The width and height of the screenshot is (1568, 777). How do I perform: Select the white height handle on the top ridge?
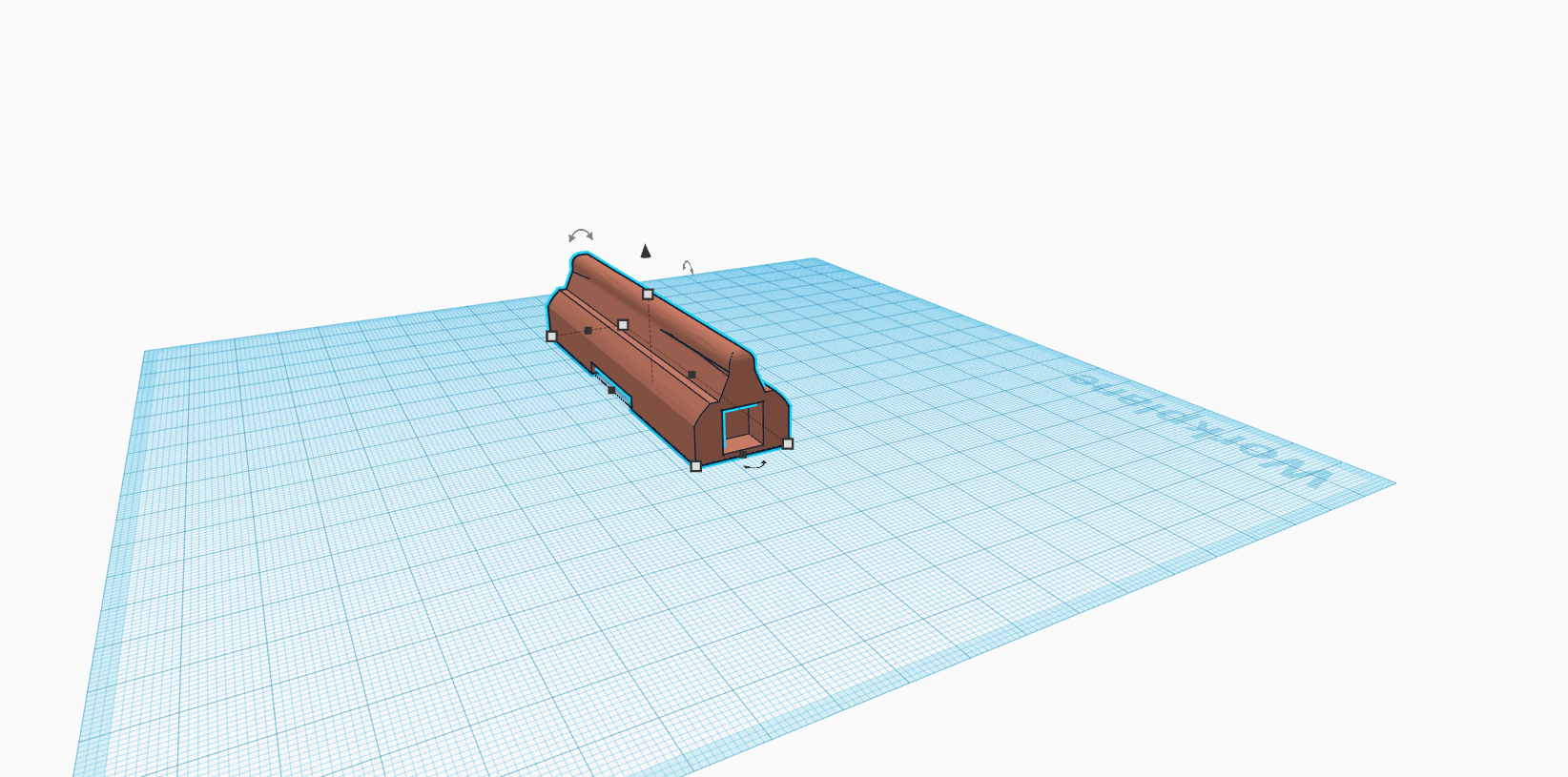[x=648, y=294]
